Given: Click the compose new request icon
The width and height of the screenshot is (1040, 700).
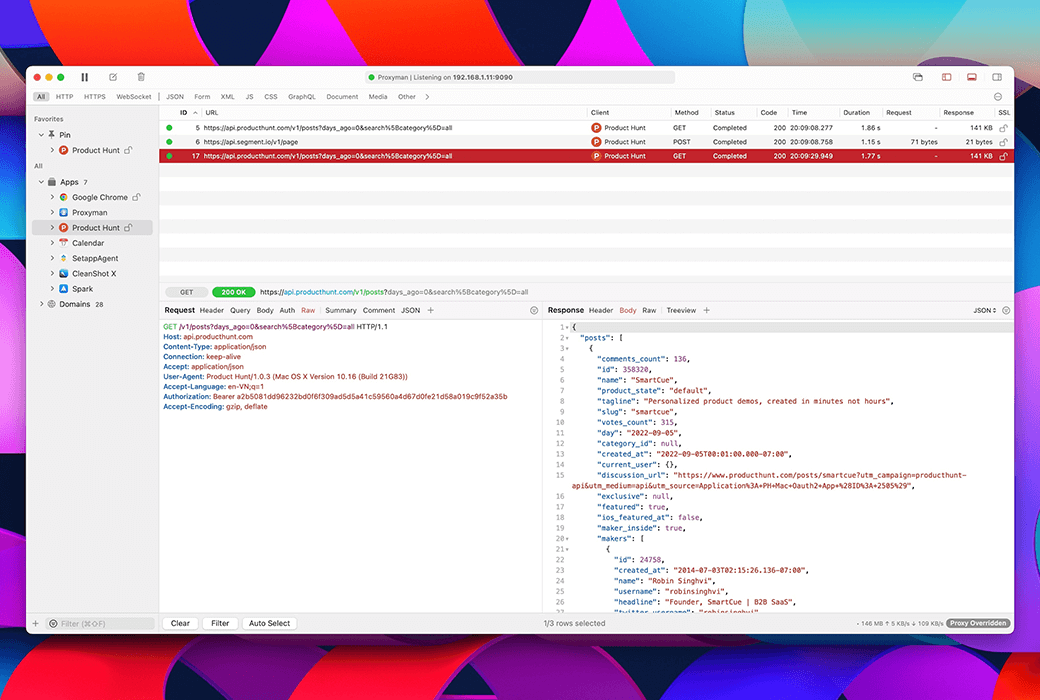Looking at the screenshot, I should coord(113,77).
